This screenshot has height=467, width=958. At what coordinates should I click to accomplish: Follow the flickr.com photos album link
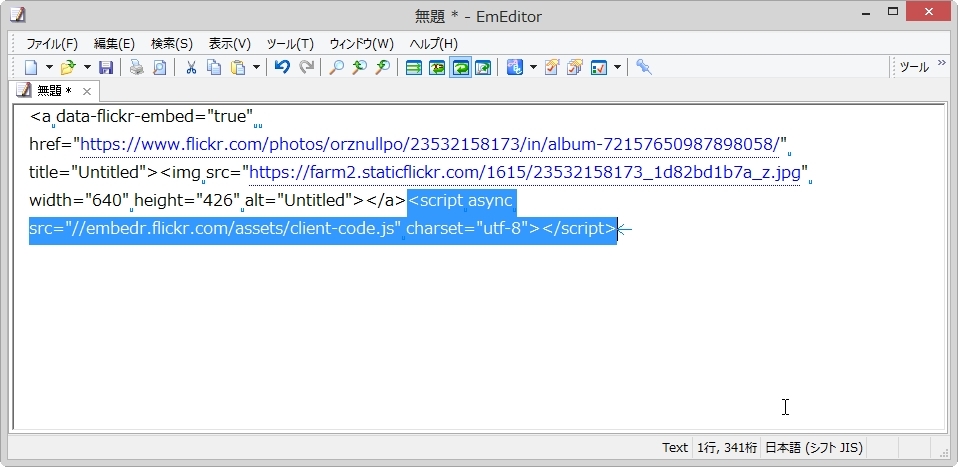tap(430, 144)
